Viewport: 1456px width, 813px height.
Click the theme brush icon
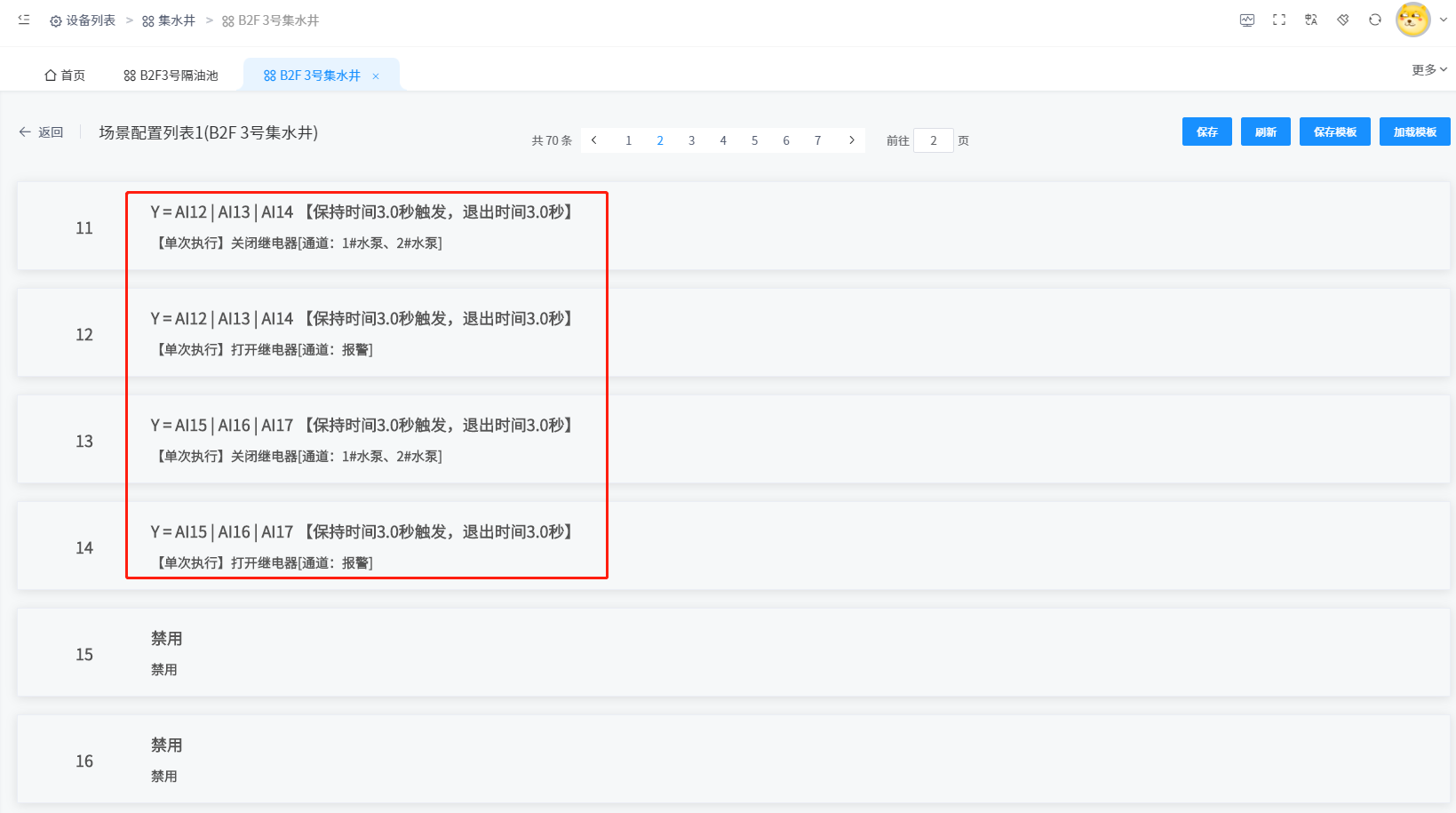[x=1343, y=20]
